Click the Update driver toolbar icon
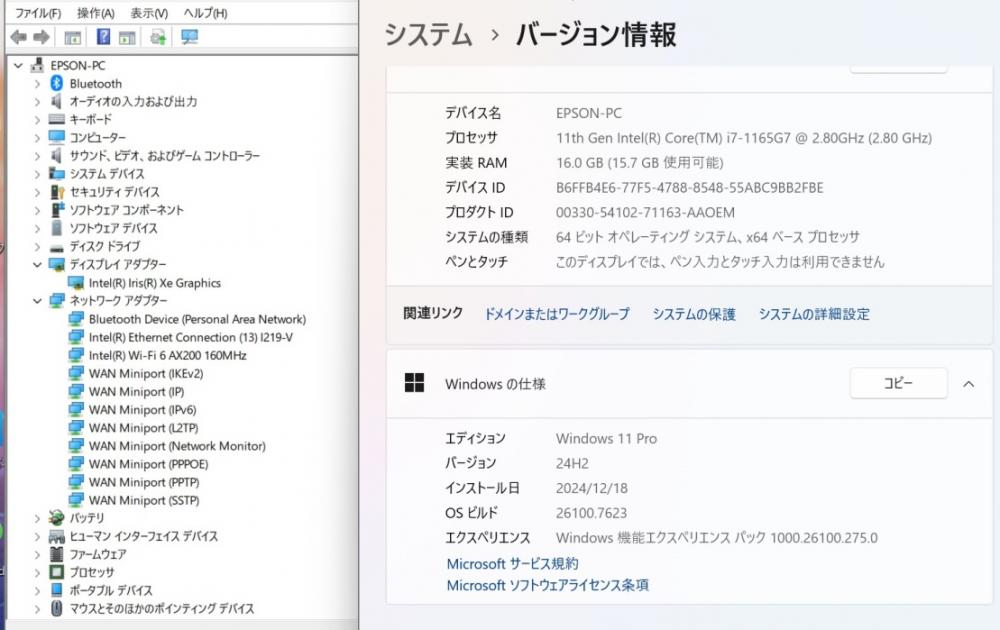Screen dimensions: 1000x630 point(158,37)
